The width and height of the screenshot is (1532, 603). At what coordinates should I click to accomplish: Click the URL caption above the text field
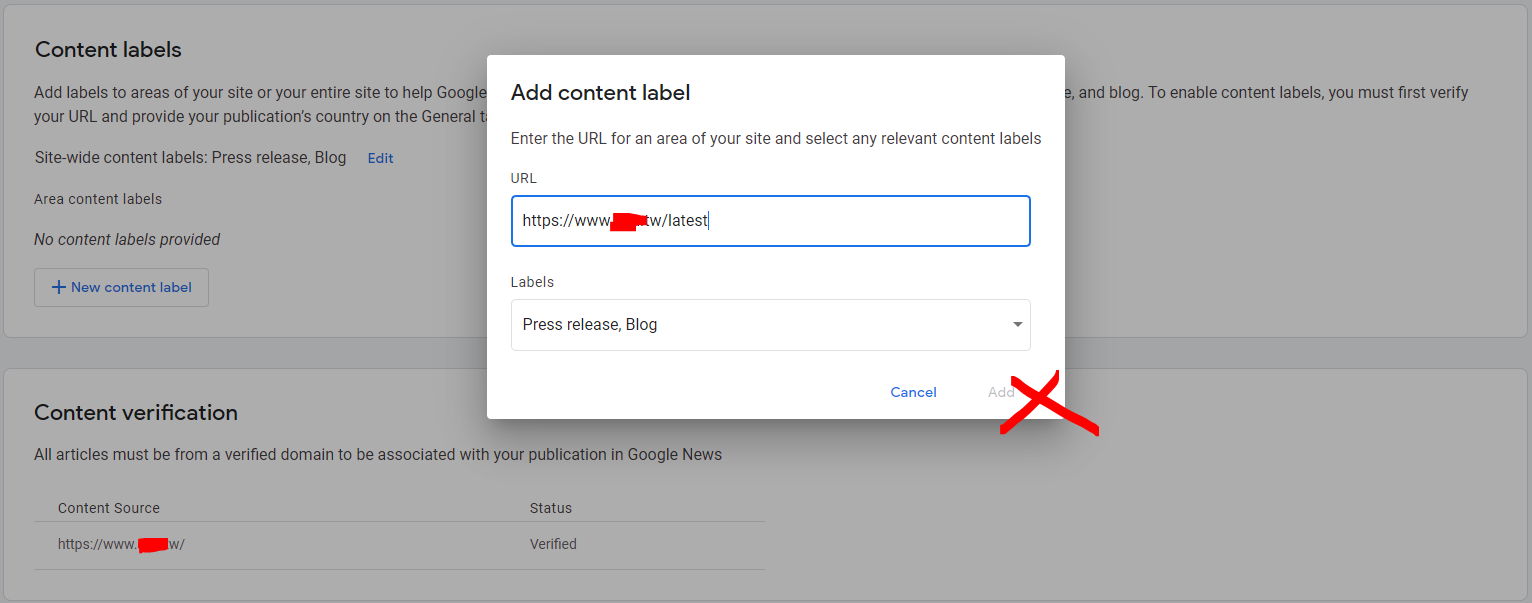[524, 178]
